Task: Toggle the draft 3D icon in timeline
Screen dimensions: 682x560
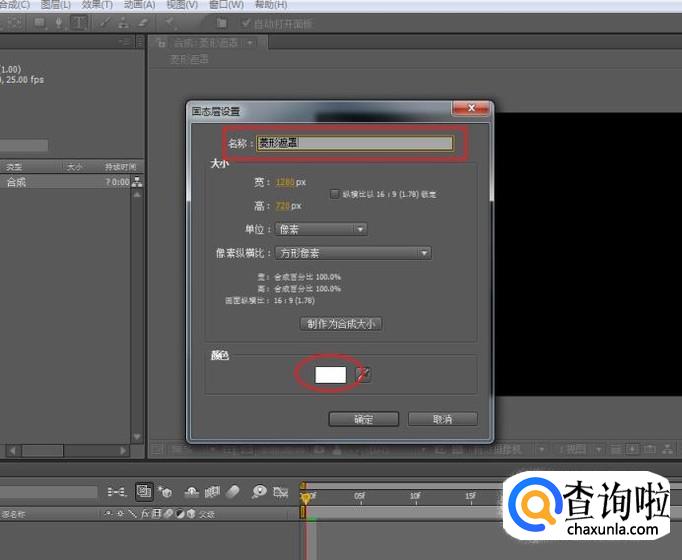Action: [x=164, y=492]
